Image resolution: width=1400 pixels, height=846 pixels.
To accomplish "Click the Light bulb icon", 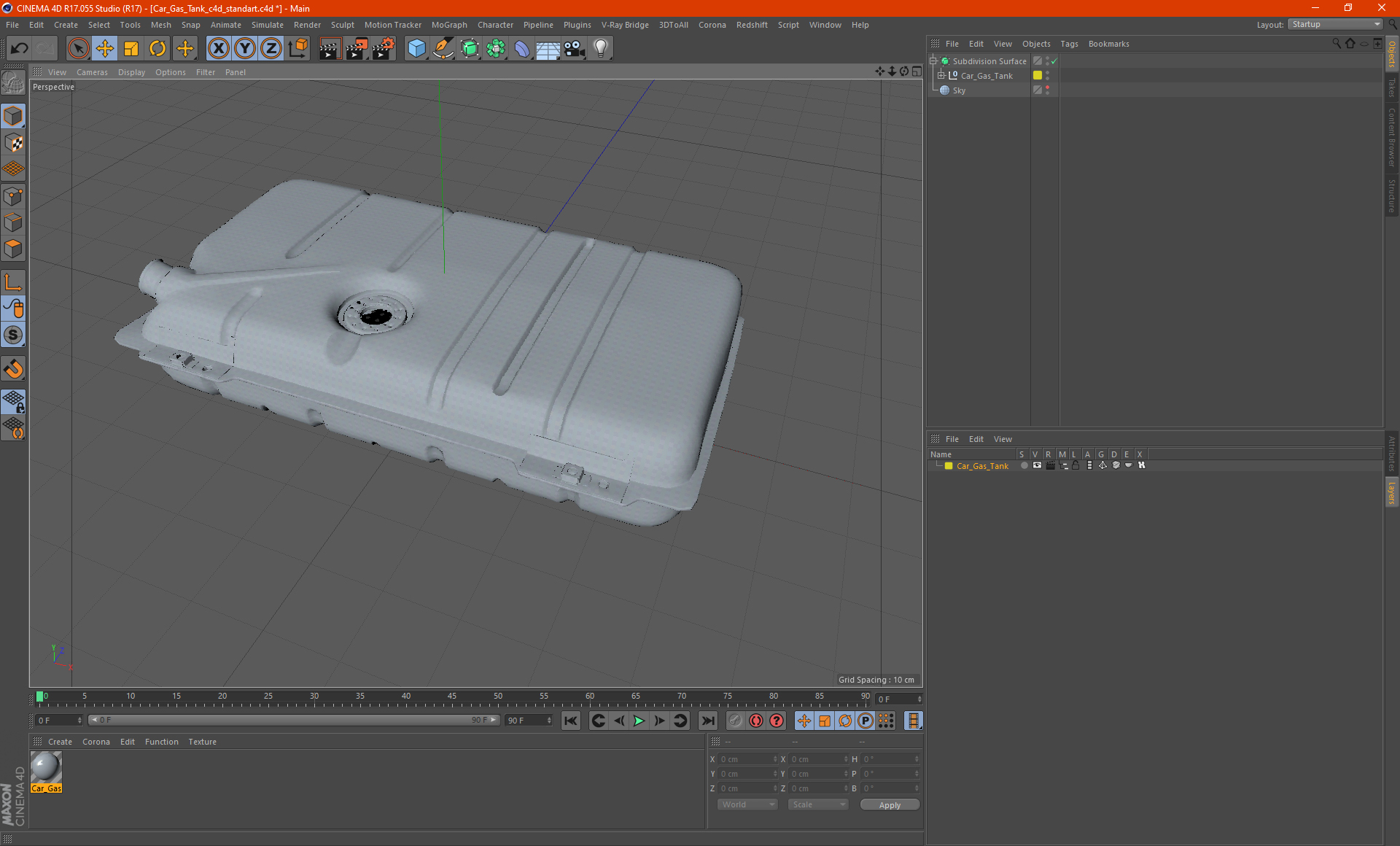I will (600, 49).
